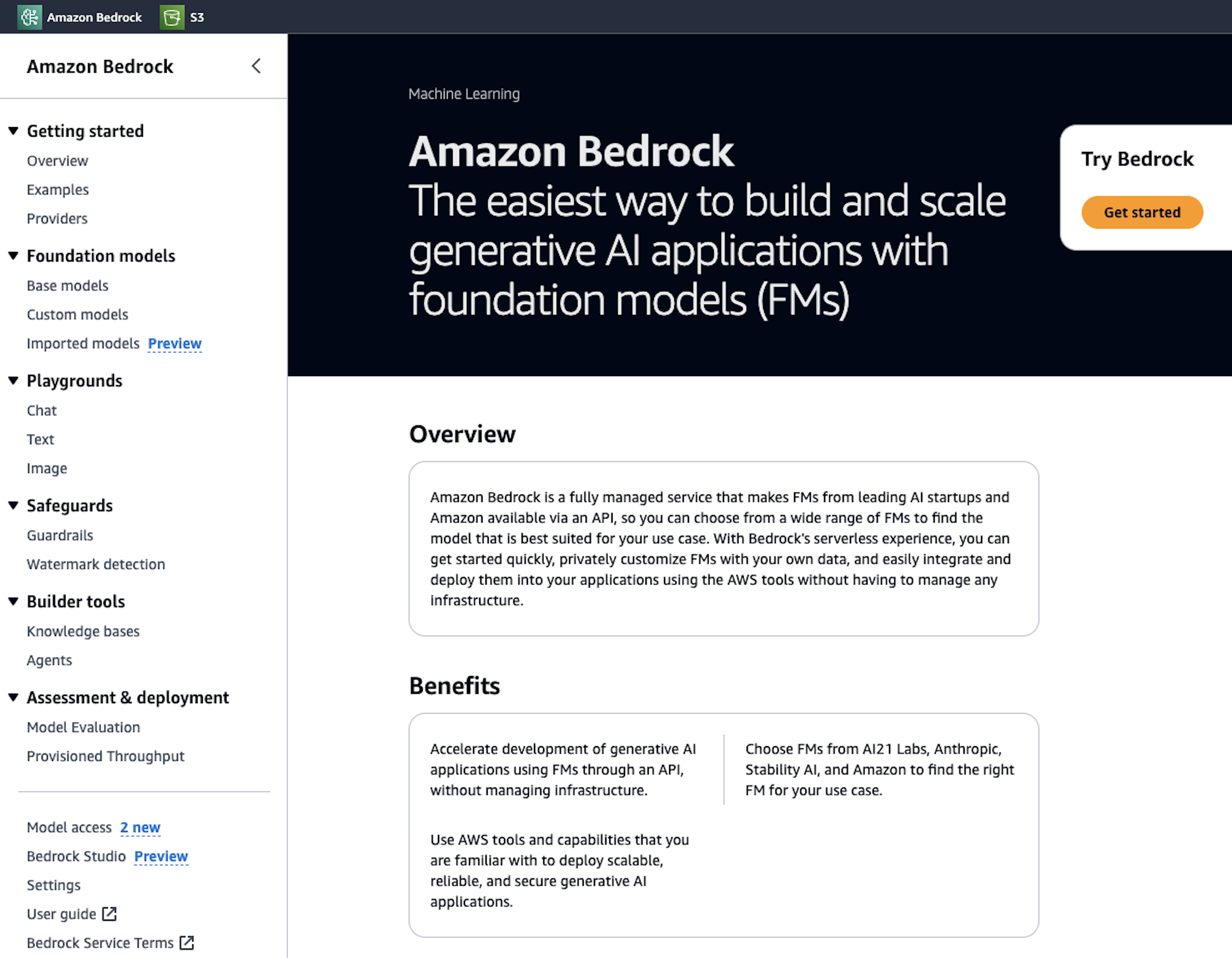Open Knowledge bases

(83, 632)
